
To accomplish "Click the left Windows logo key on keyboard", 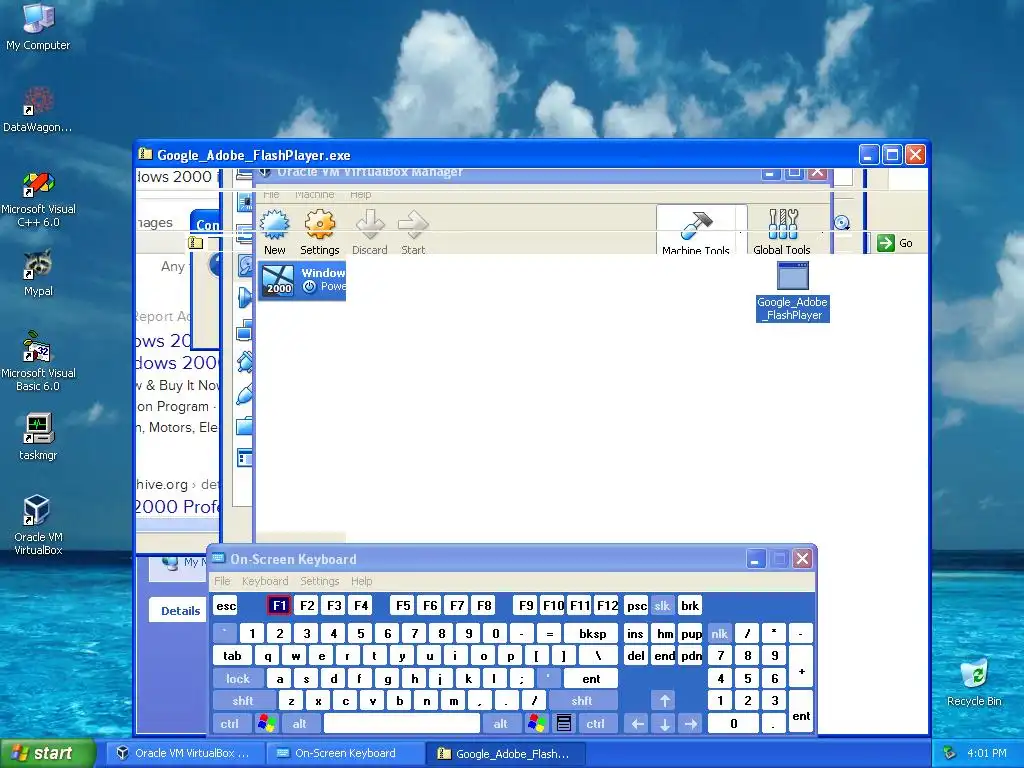I will coord(266,724).
